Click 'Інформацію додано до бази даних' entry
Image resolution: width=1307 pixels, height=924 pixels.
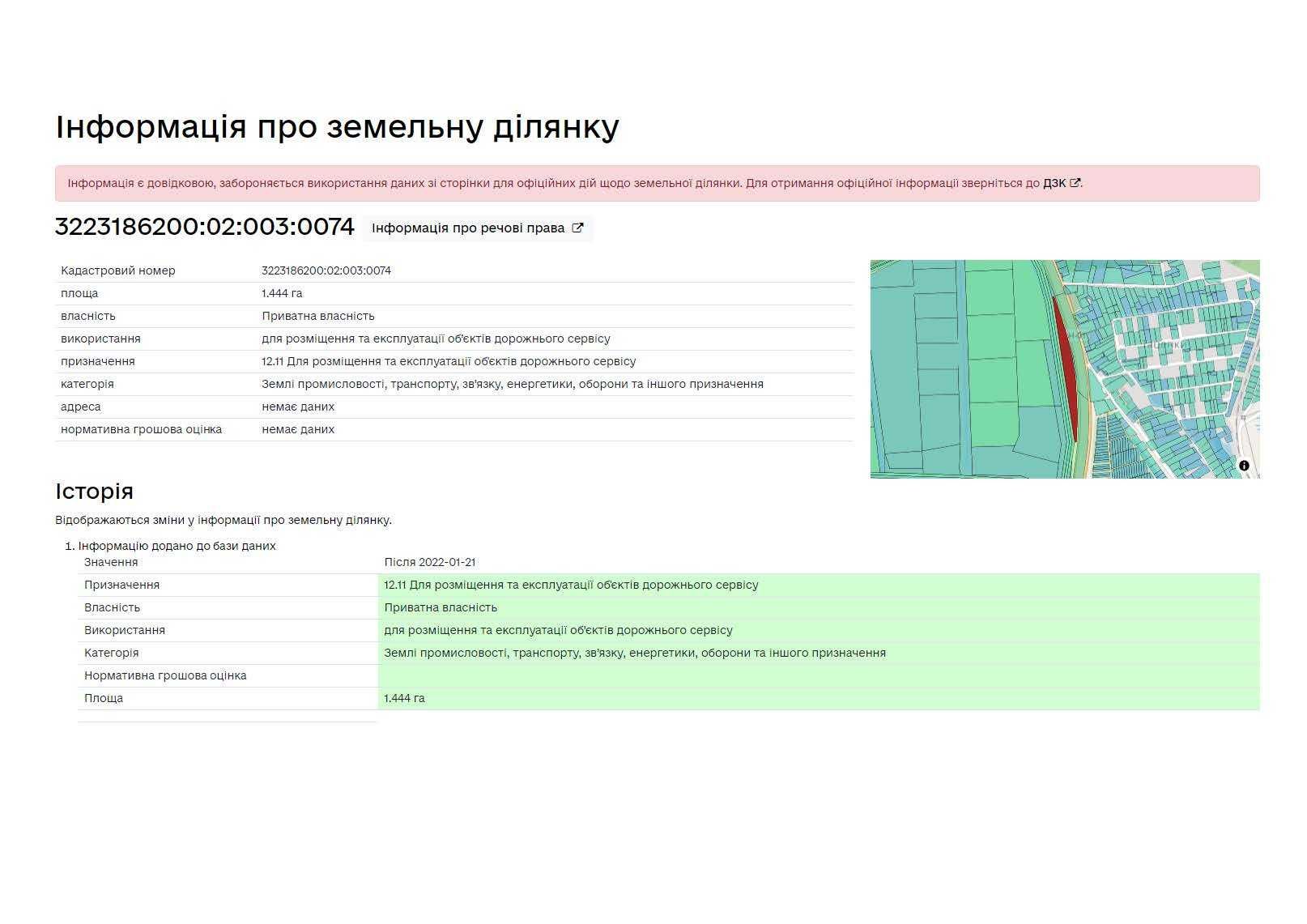[x=177, y=546]
